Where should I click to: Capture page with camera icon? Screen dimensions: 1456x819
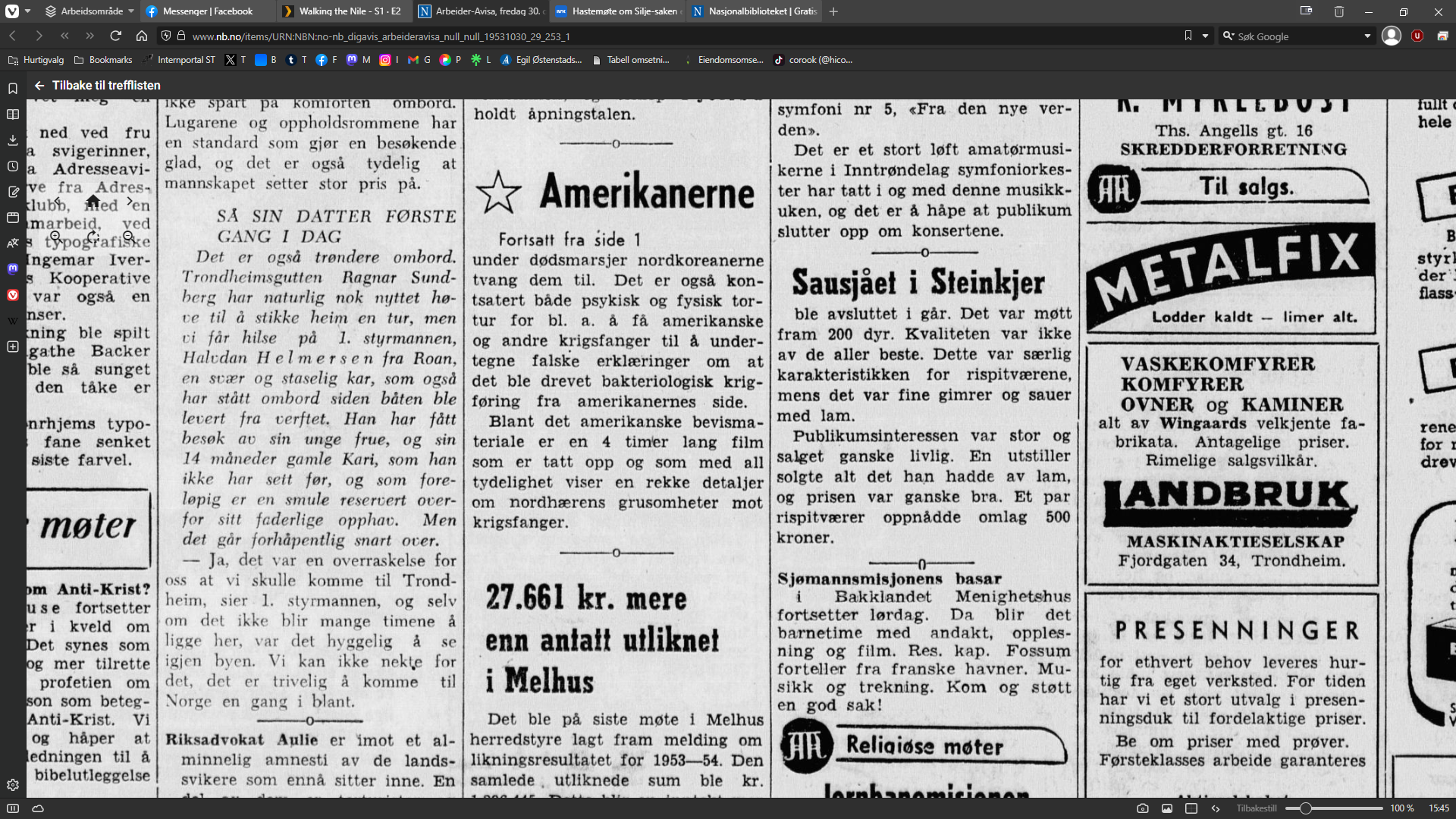(x=1143, y=808)
